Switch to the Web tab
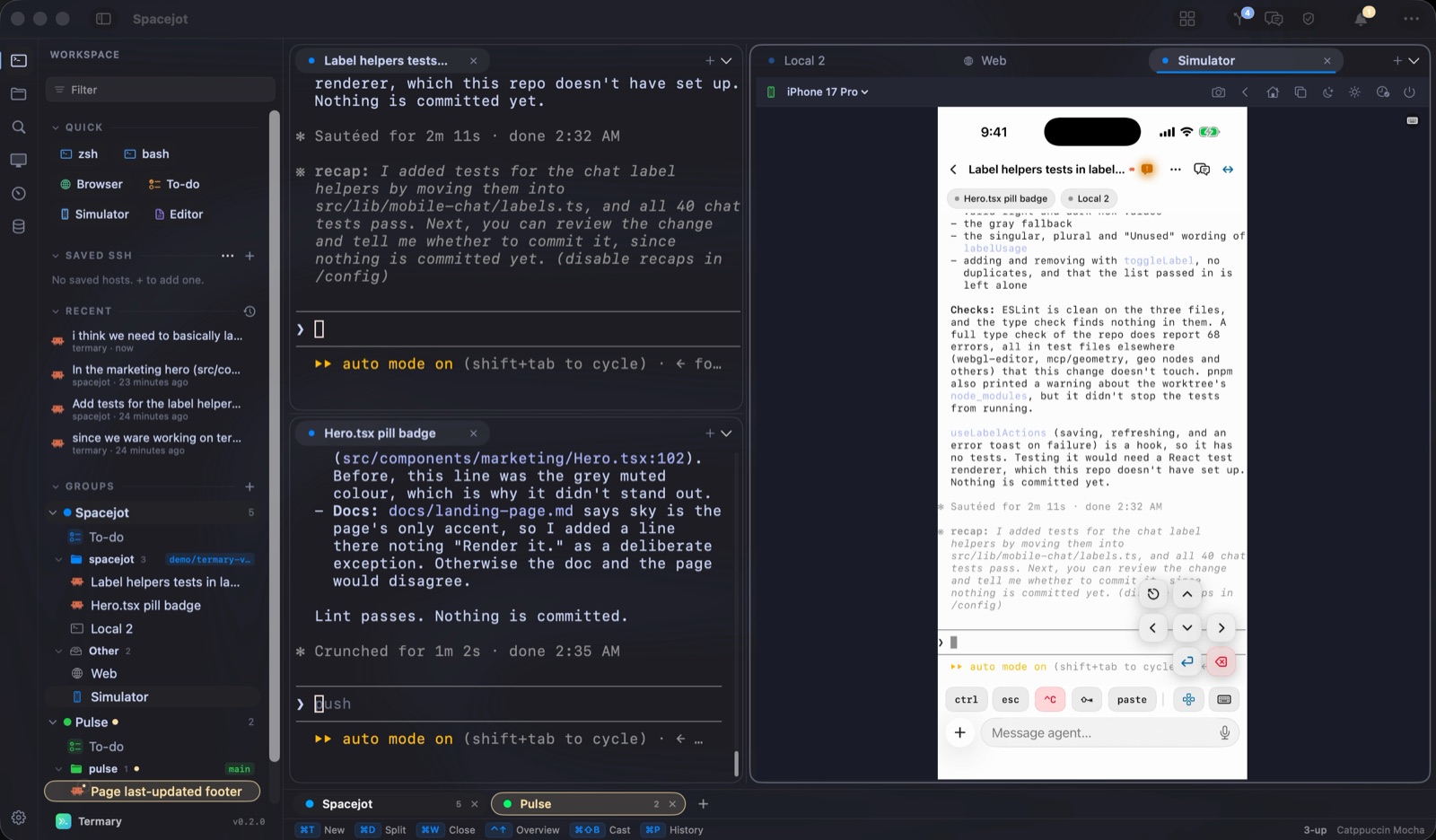 pyautogui.click(x=984, y=61)
